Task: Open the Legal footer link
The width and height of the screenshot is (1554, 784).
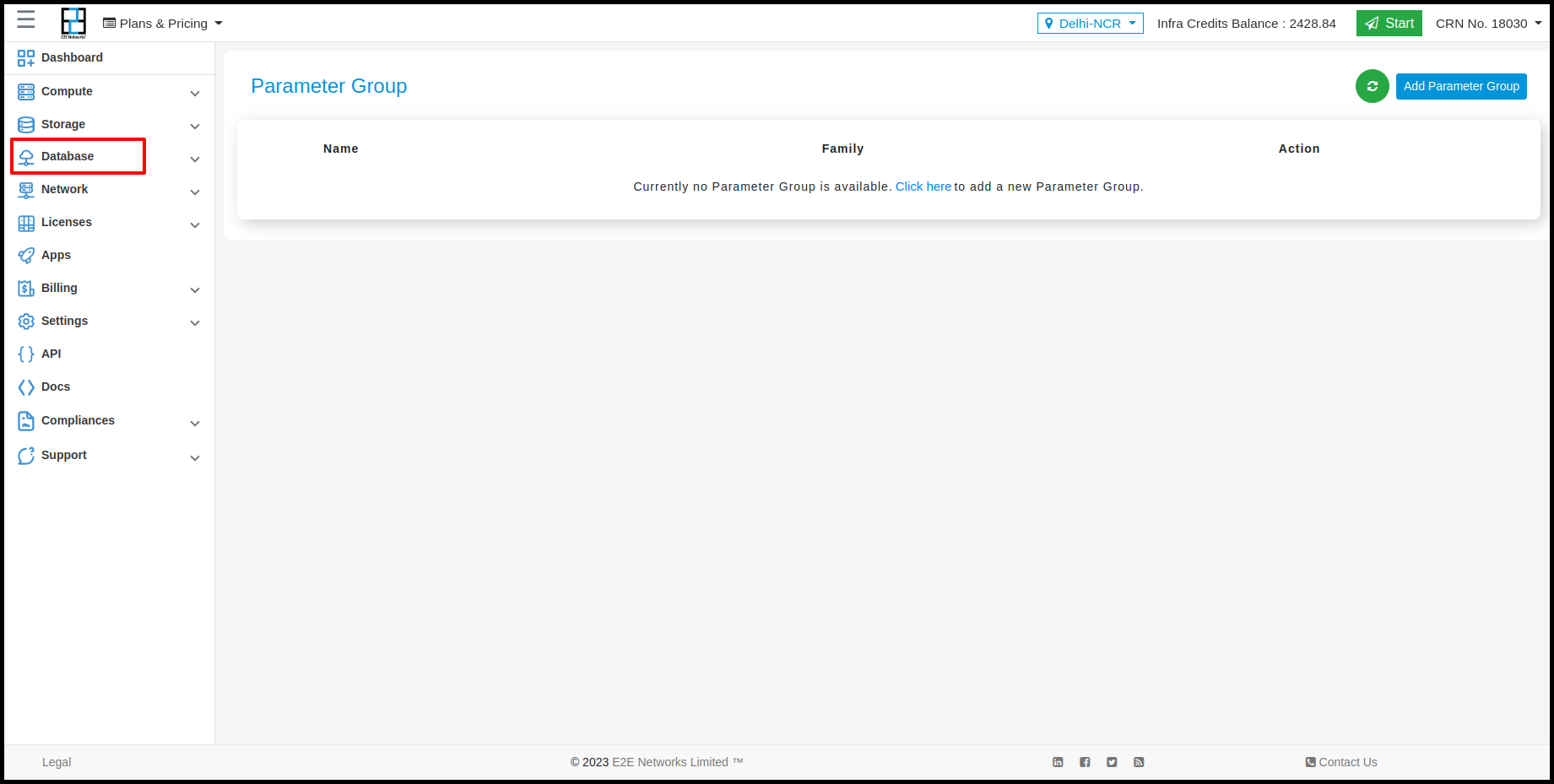Action: [57, 762]
